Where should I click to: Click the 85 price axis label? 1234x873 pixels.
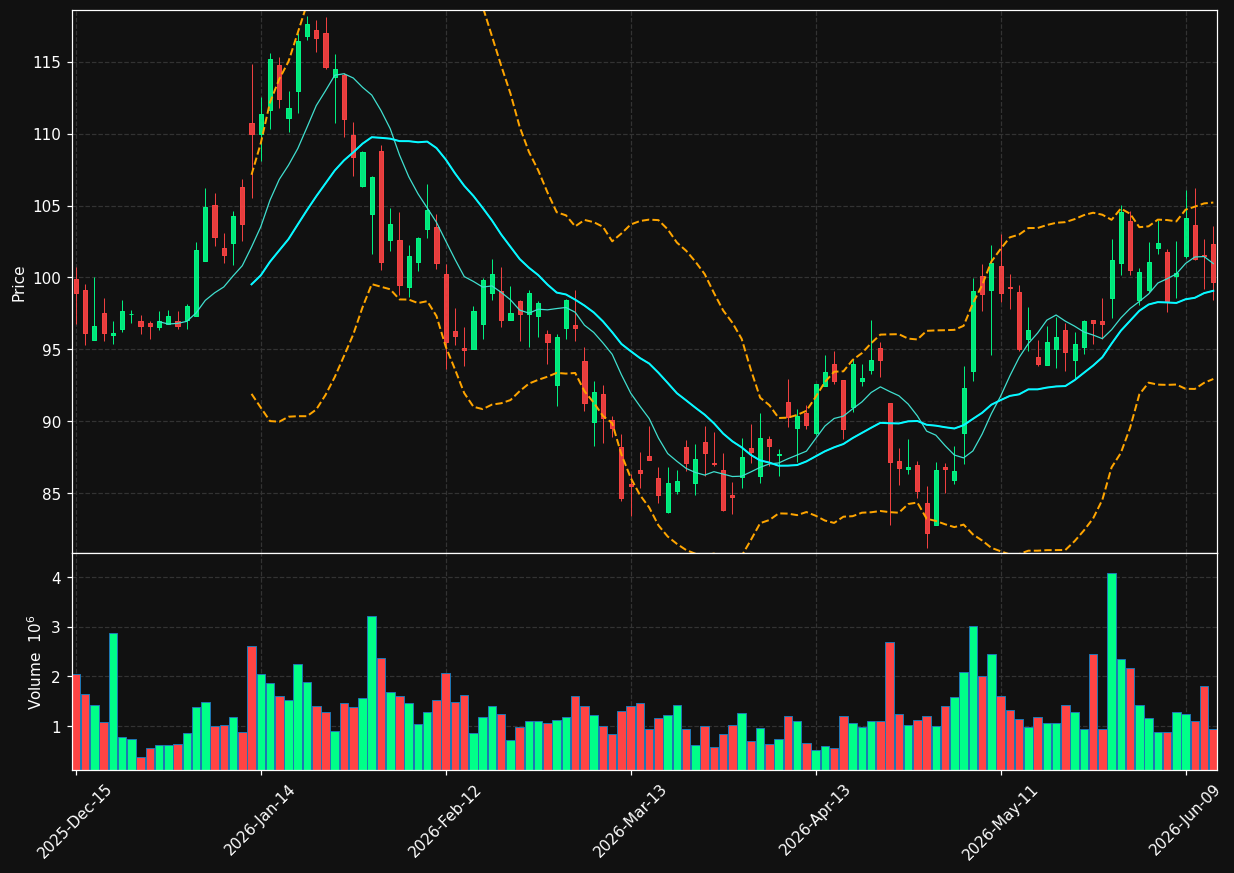click(53, 494)
